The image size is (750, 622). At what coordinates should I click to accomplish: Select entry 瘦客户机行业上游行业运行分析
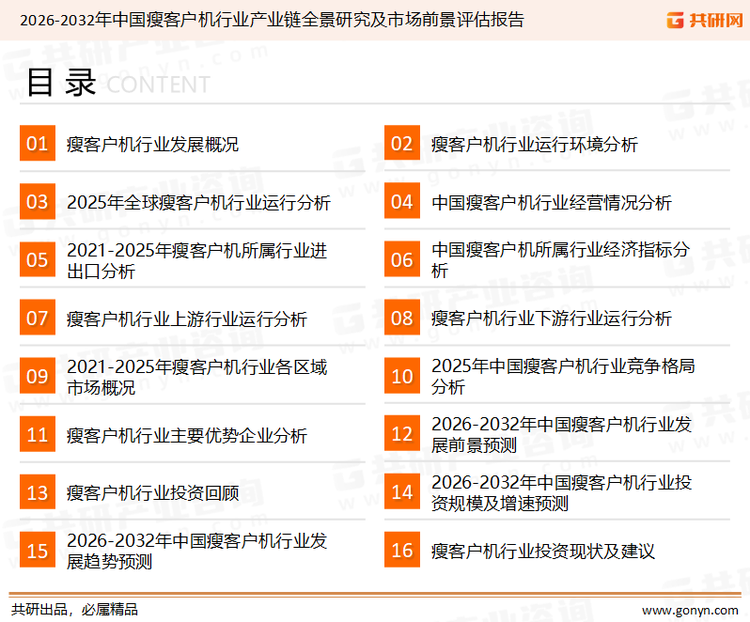coord(187,319)
